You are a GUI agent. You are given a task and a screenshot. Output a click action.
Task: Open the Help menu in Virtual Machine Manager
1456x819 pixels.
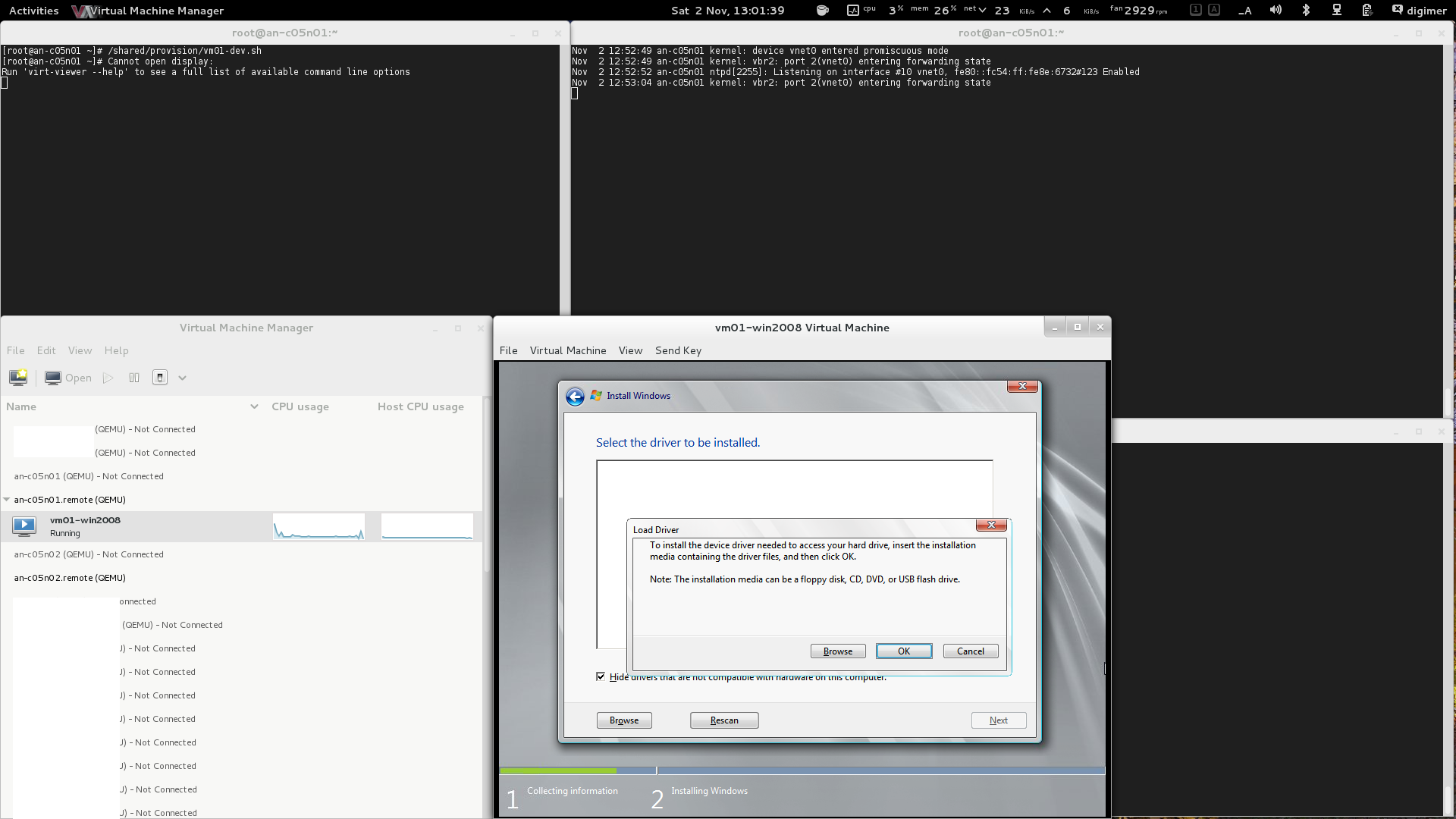(117, 350)
